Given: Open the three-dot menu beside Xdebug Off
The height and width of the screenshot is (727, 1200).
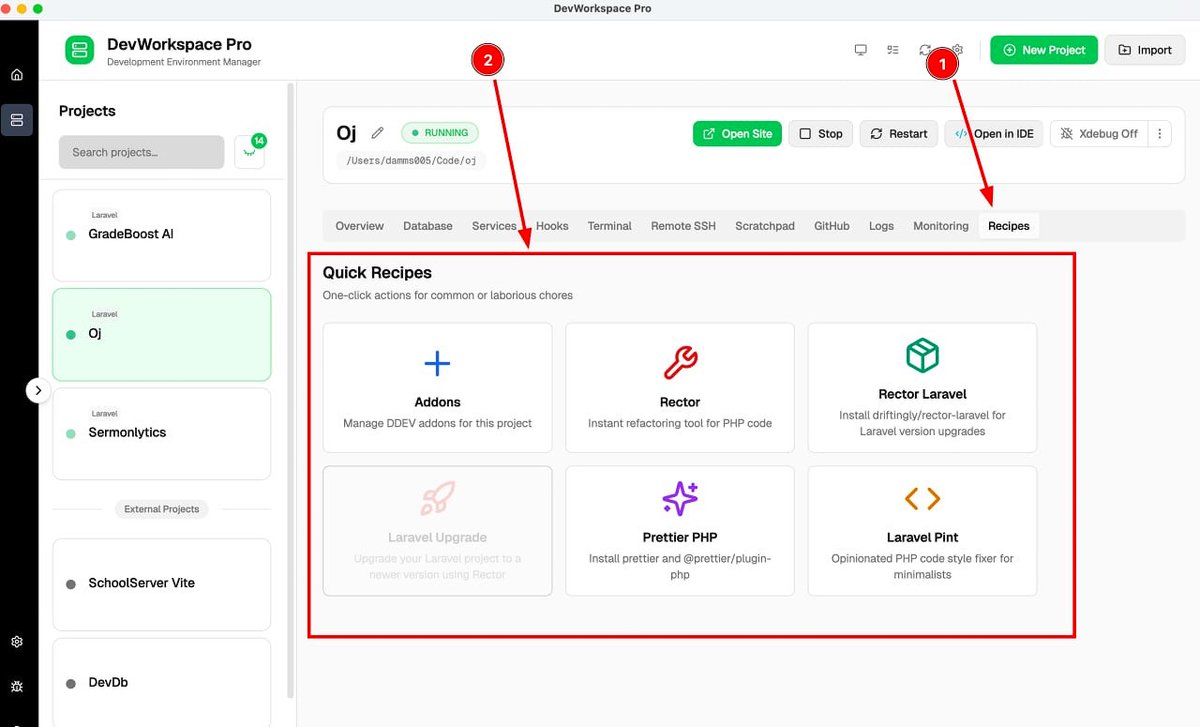Looking at the screenshot, I should pyautogui.click(x=1159, y=133).
